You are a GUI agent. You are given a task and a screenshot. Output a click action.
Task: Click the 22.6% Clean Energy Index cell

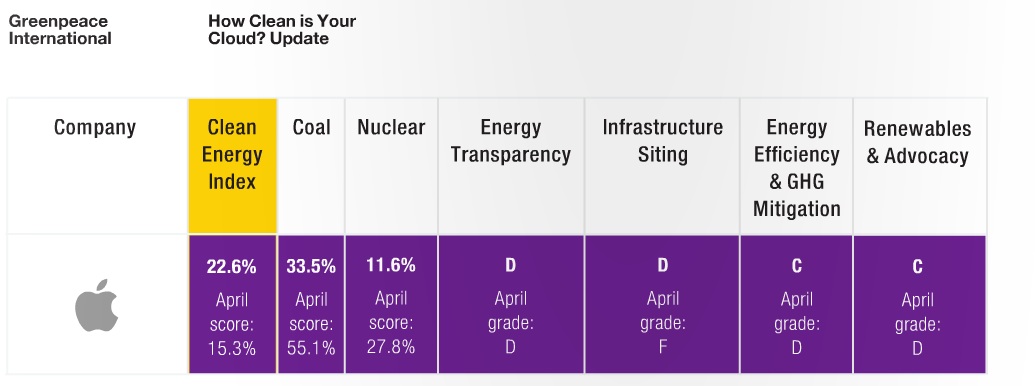(232, 304)
